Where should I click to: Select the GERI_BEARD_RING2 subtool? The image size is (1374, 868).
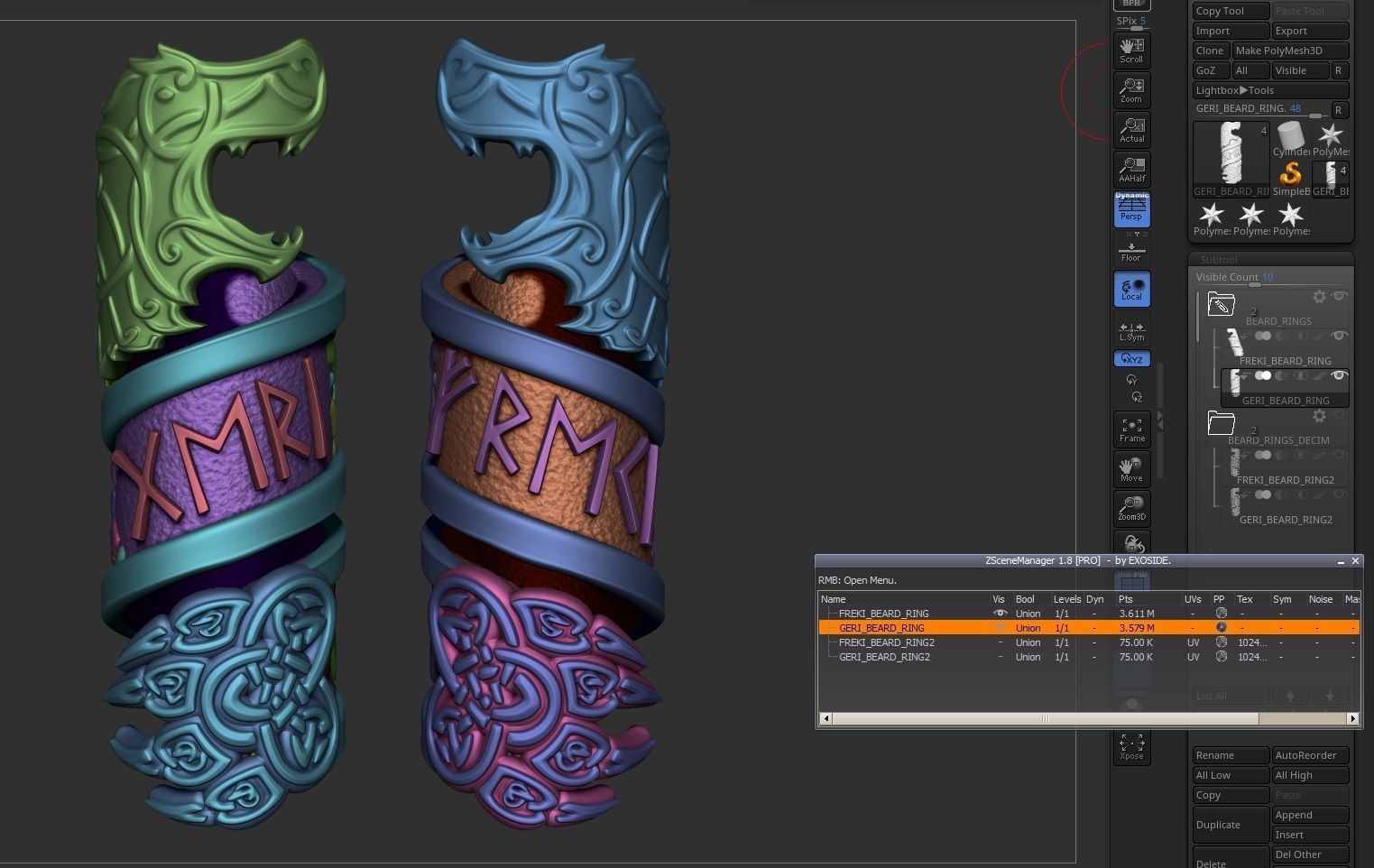click(x=1285, y=507)
